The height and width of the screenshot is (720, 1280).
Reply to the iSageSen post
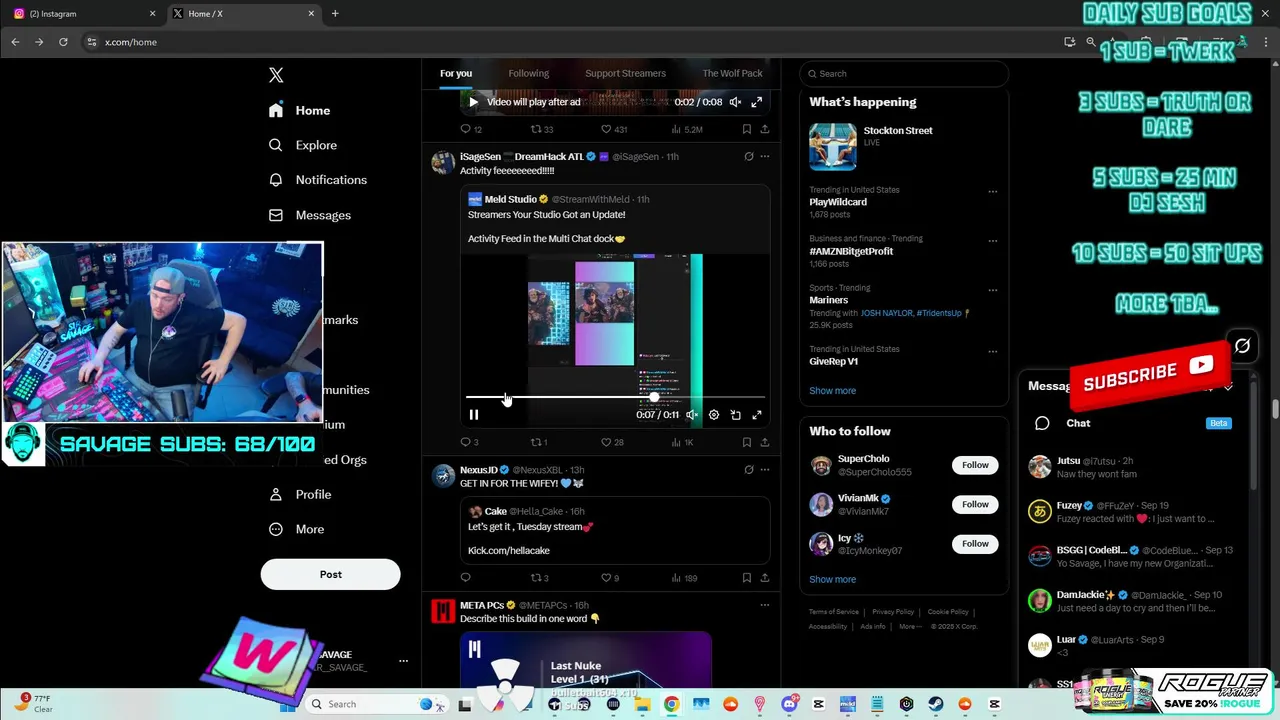click(x=469, y=442)
